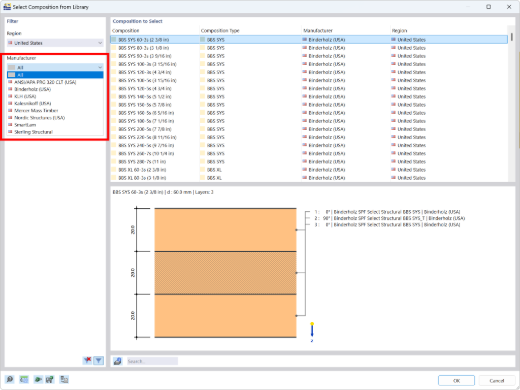Select the BBS SYS 90-3s (3 9/16 in) row
The image size is (520, 390).
pos(309,56)
